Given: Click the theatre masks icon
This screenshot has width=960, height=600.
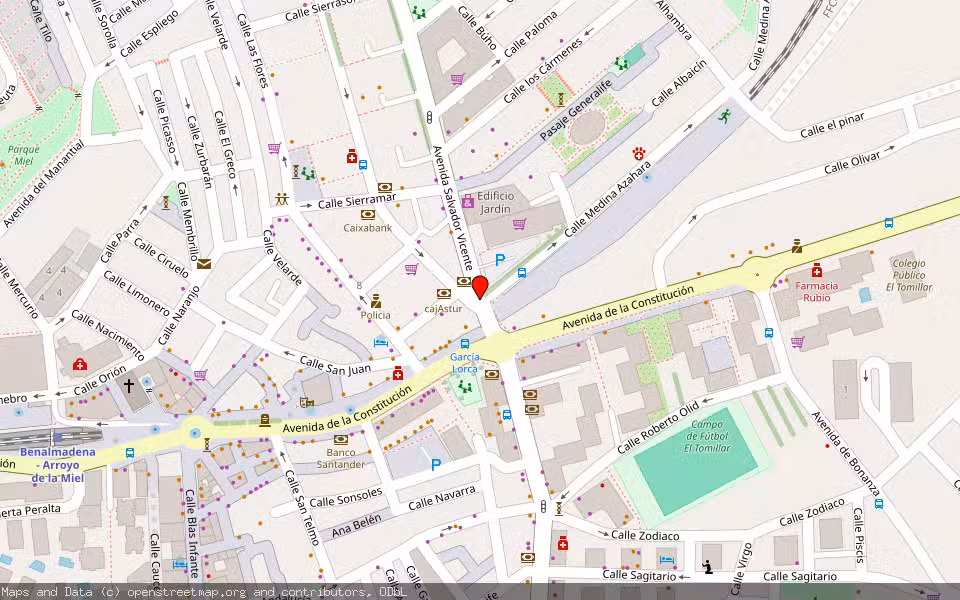Looking at the screenshot, I should click(x=306, y=402).
